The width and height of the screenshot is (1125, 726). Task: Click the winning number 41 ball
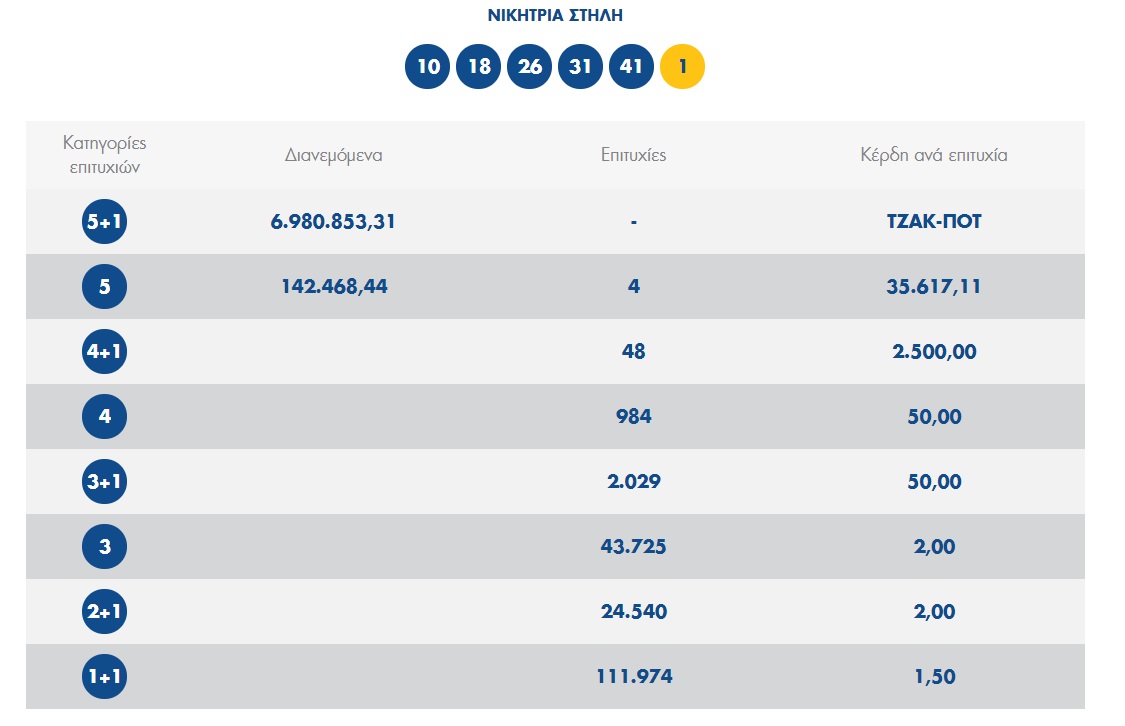click(632, 67)
